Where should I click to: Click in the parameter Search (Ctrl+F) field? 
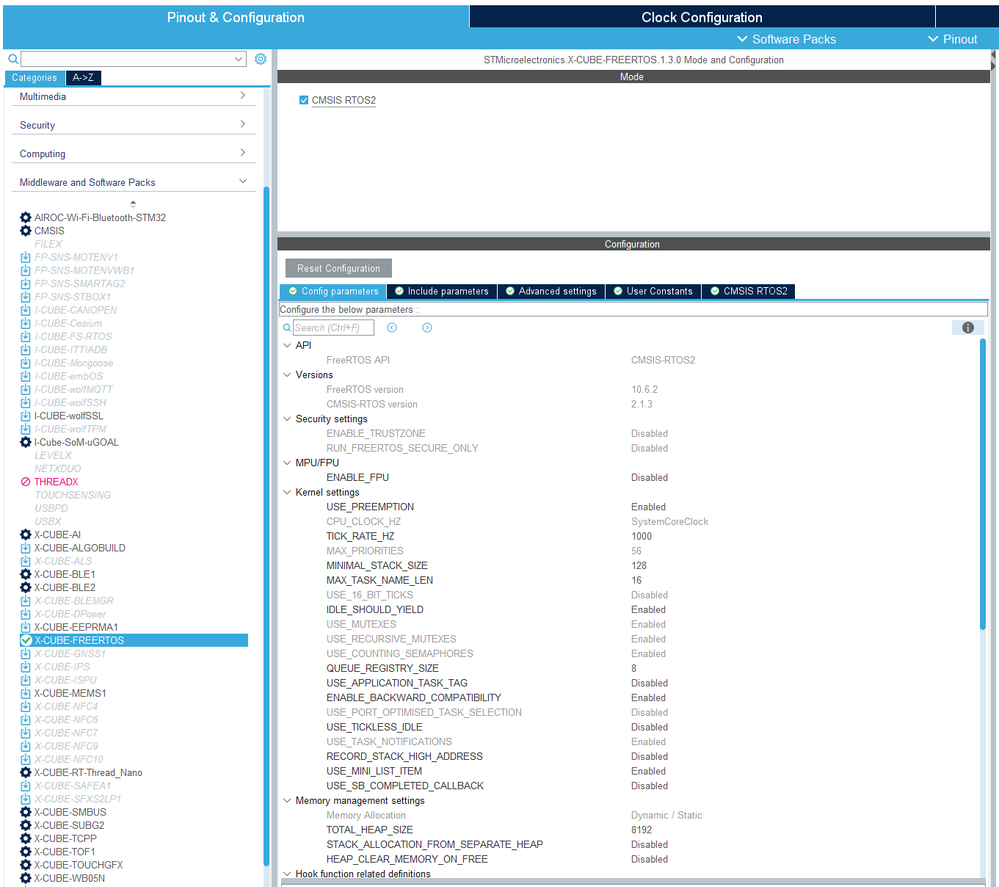[x=333, y=328]
